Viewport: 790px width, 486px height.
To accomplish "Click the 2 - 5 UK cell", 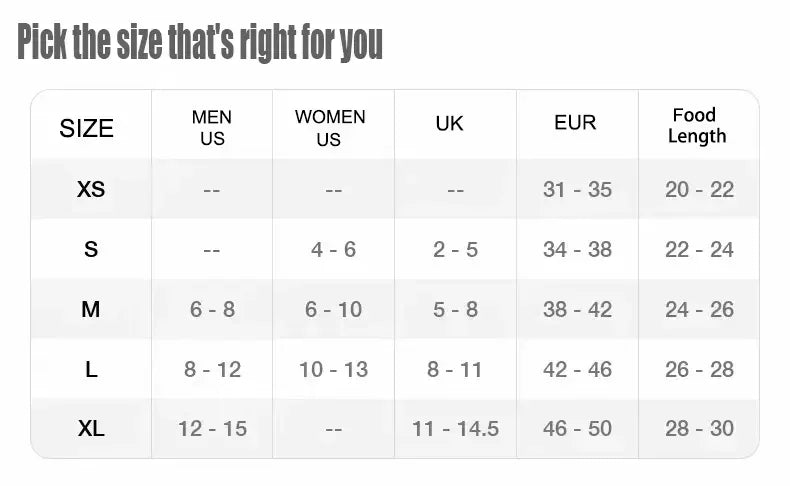I will point(455,250).
